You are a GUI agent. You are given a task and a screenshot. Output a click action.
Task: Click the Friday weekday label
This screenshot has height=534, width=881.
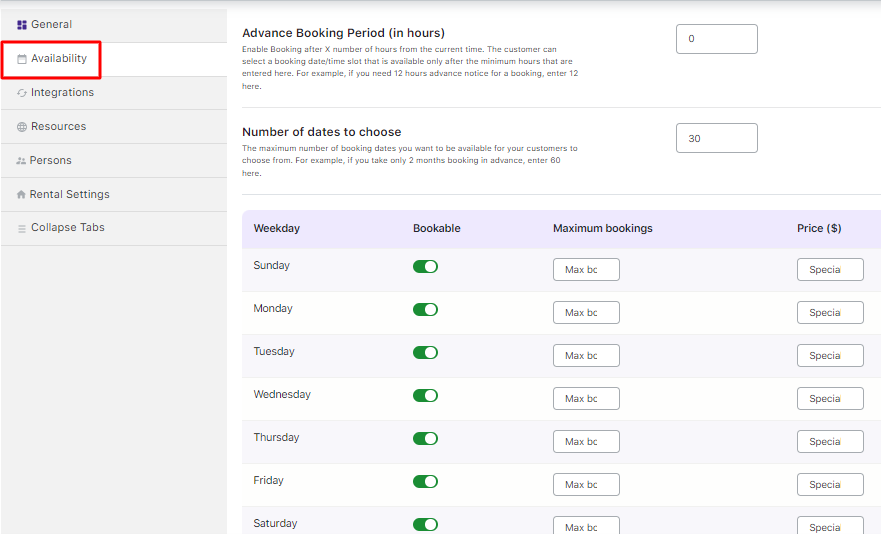coord(269,480)
